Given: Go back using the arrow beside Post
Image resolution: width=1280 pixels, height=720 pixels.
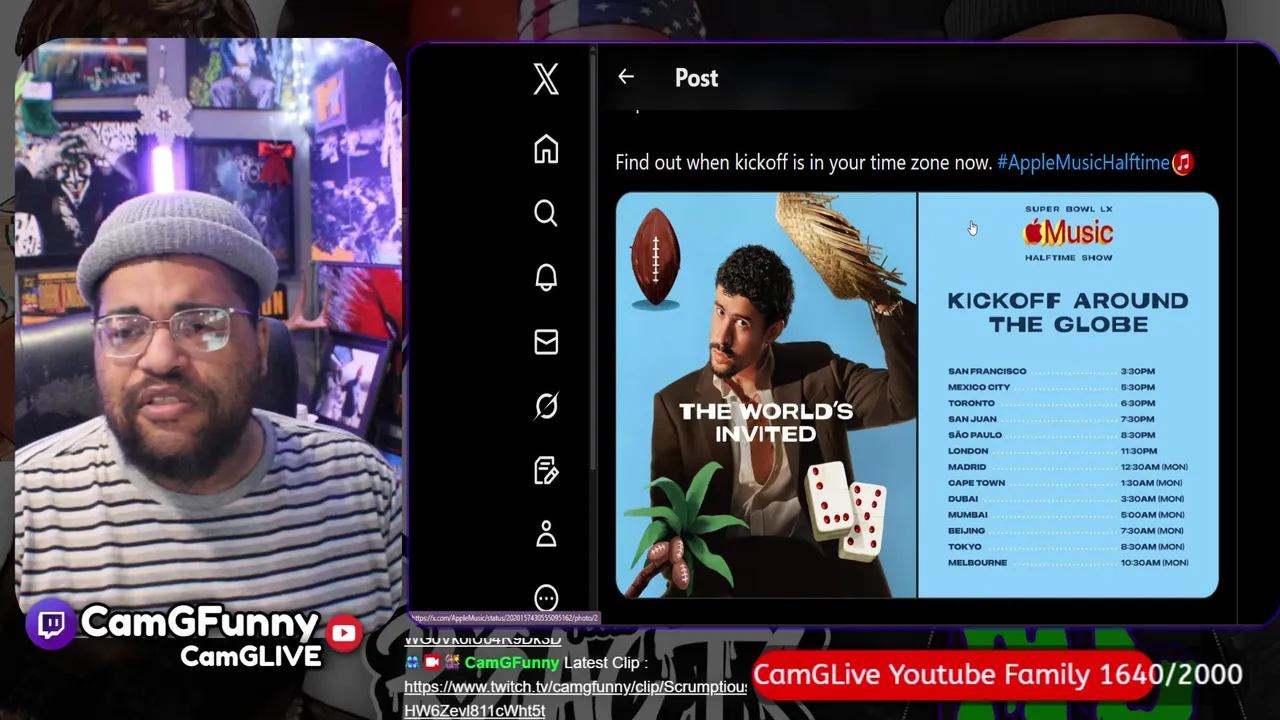Looking at the screenshot, I should [626, 77].
